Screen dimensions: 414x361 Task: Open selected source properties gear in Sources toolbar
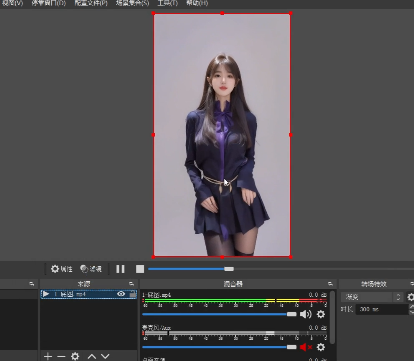(75, 356)
